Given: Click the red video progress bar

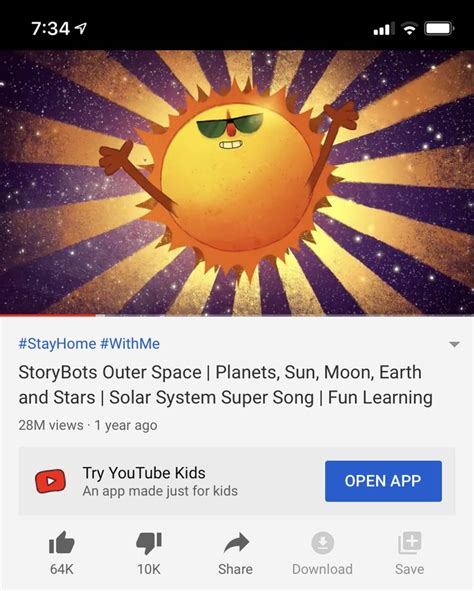Looking at the screenshot, I should (x=48, y=315).
